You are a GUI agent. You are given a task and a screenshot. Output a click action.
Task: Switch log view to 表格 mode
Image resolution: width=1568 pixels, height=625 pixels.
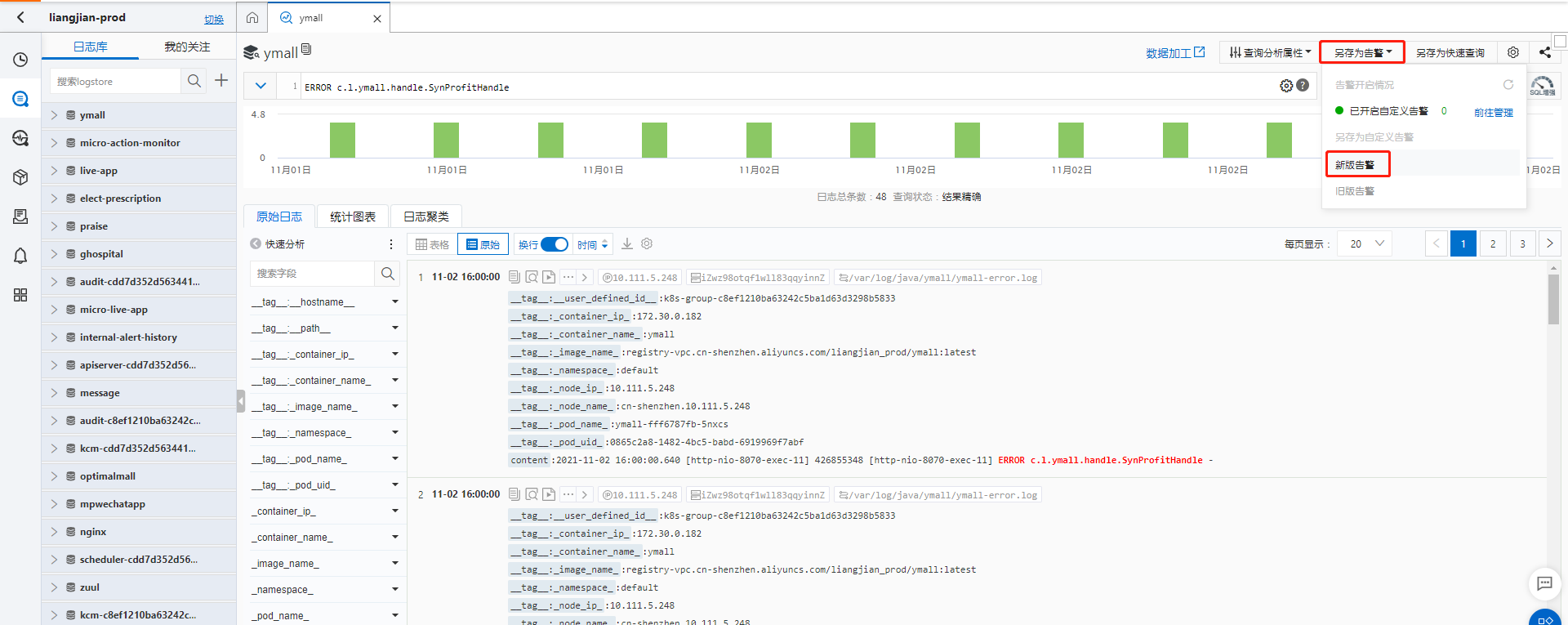pyautogui.click(x=433, y=244)
